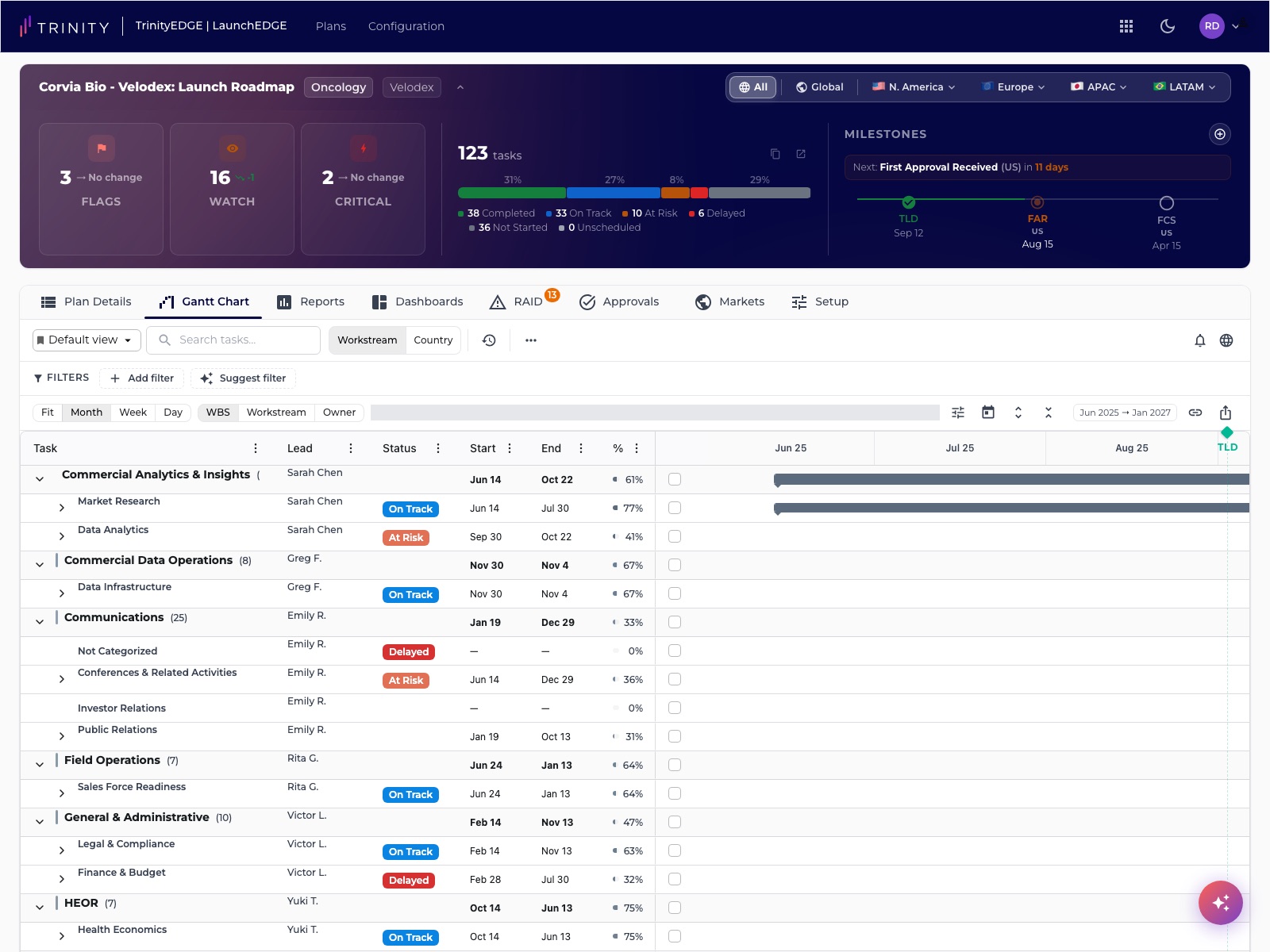Click the Search tasks input field

coord(233,340)
